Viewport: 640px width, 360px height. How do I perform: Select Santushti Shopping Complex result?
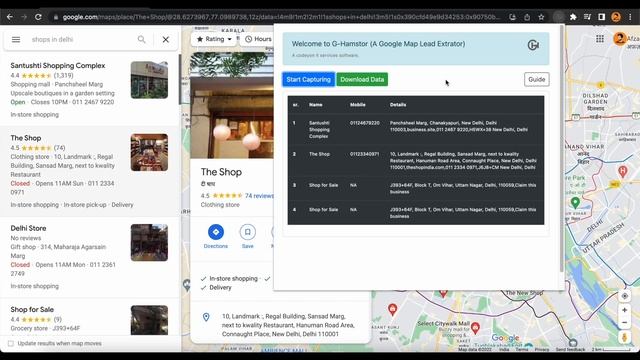pos(90,90)
